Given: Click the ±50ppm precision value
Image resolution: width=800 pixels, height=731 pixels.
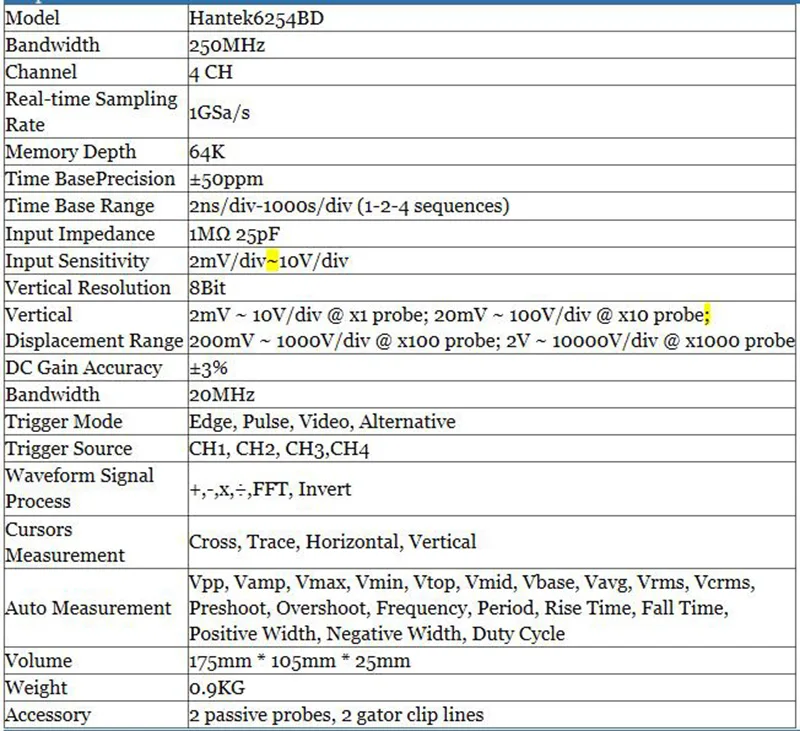Looking at the screenshot, I should coord(226,179).
